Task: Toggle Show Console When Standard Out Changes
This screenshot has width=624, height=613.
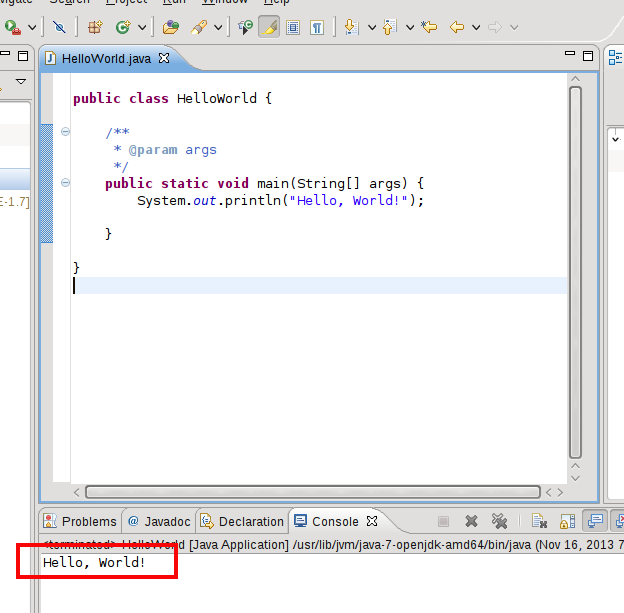Action: click(595, 521)
